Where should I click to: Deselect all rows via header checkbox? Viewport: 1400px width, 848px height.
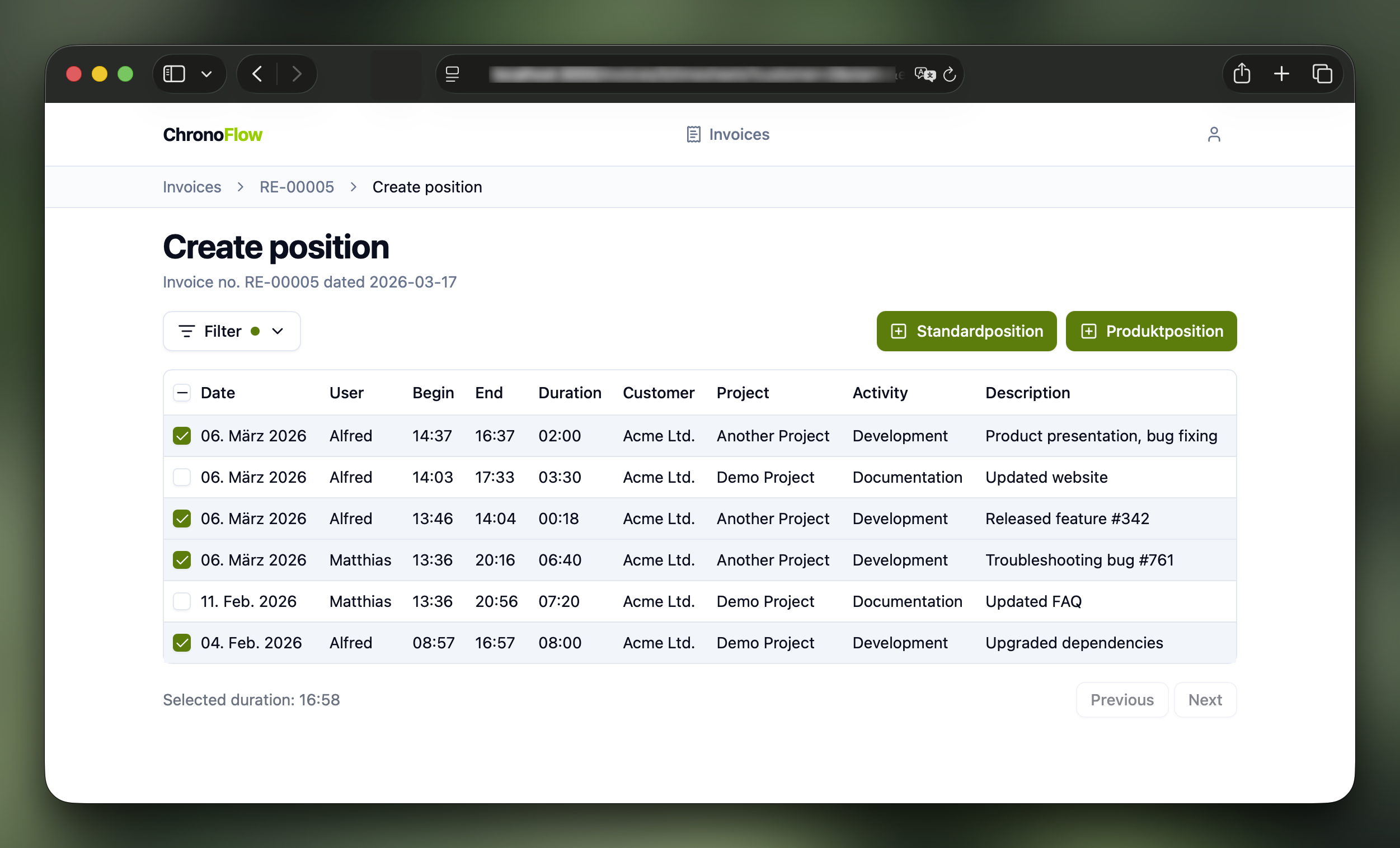pos(182,393)
